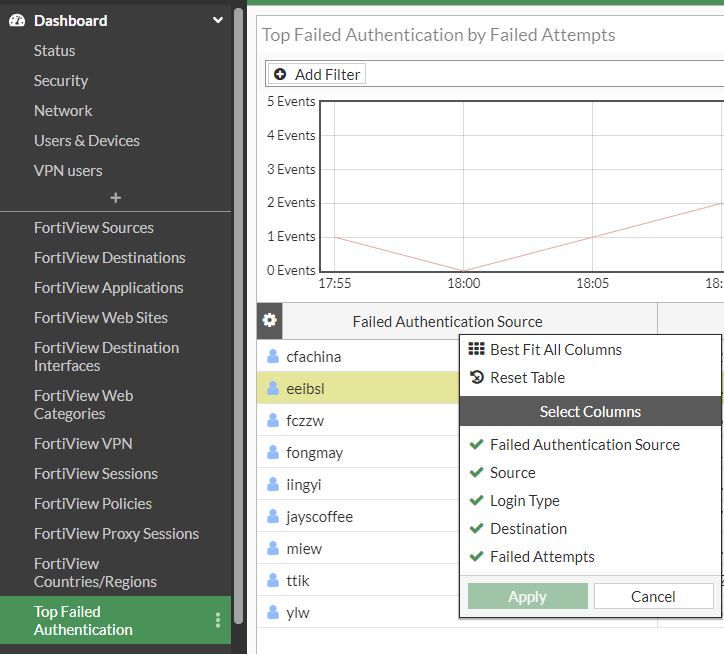The image size is (724, 654).
Task: Select the cfachina row
Action: 358,356
